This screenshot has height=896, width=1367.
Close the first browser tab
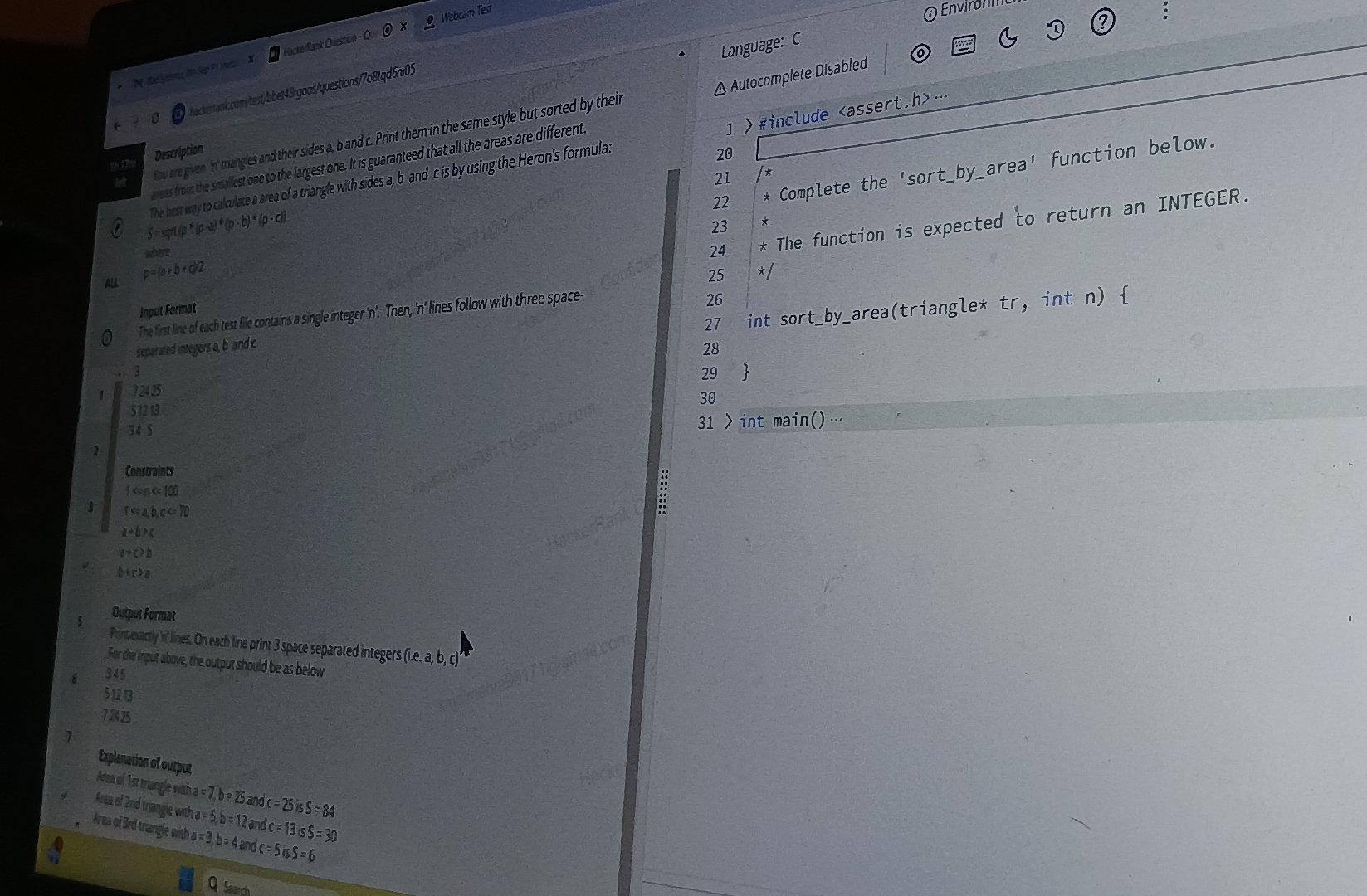coord(250,60)
